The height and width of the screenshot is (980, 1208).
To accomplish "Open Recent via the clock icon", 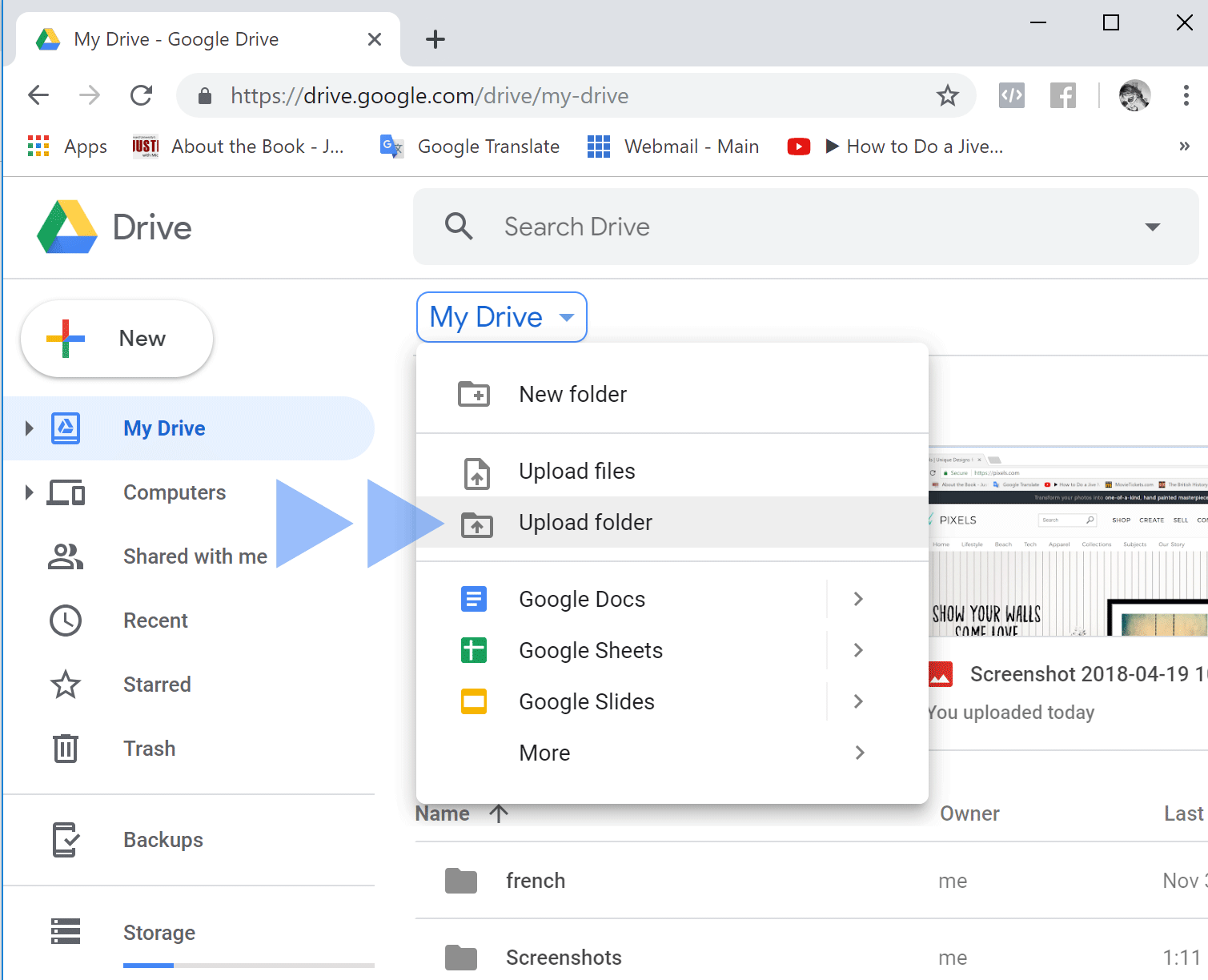I will pyautogui.click(x=66, y=621).
